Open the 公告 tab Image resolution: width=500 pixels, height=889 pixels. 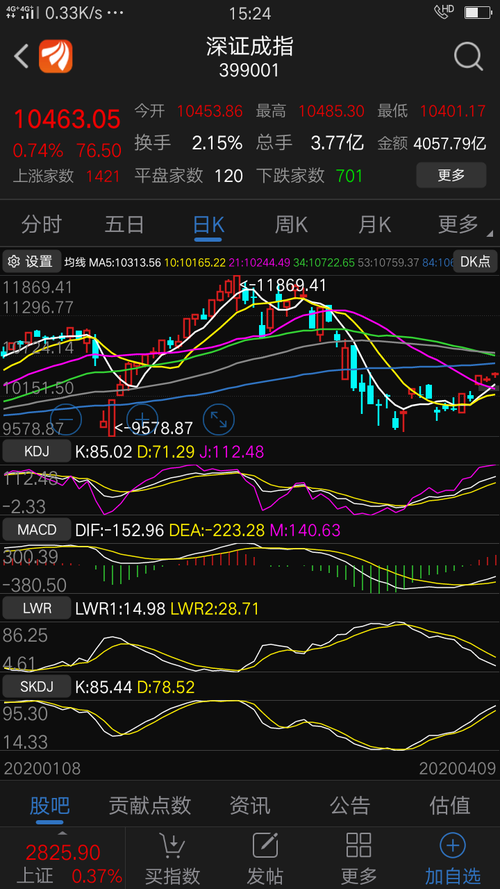pyautogui.click(x=350, y=805)
